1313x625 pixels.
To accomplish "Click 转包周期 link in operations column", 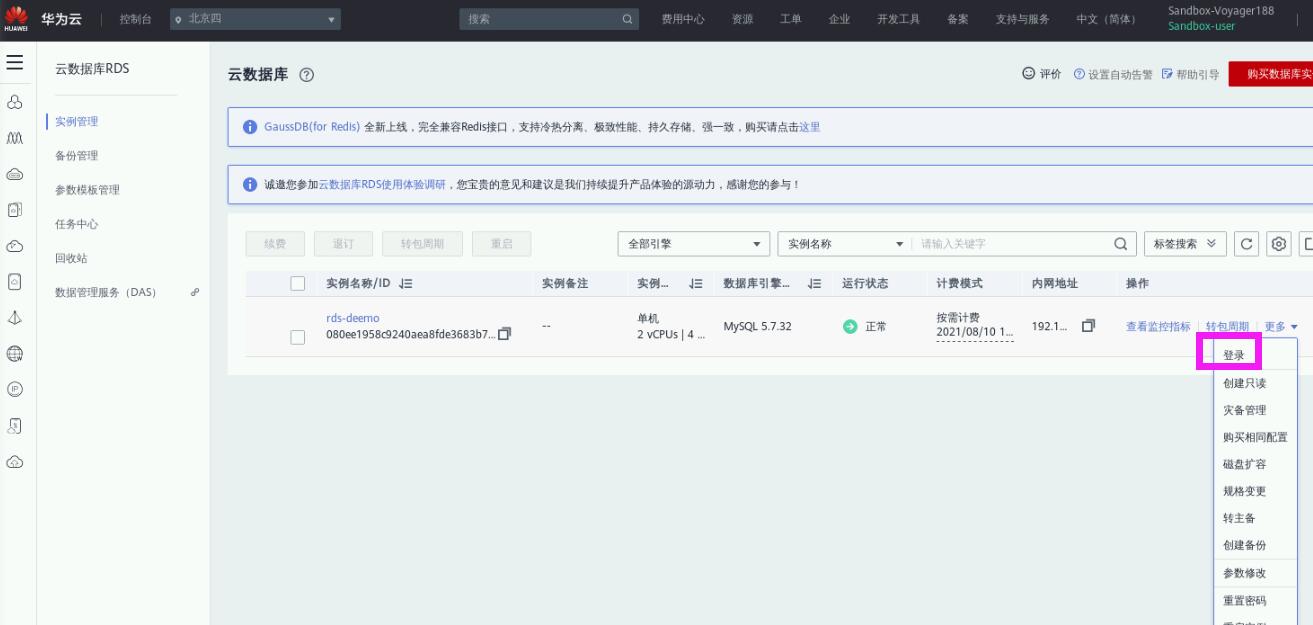I will (1227, 327).
